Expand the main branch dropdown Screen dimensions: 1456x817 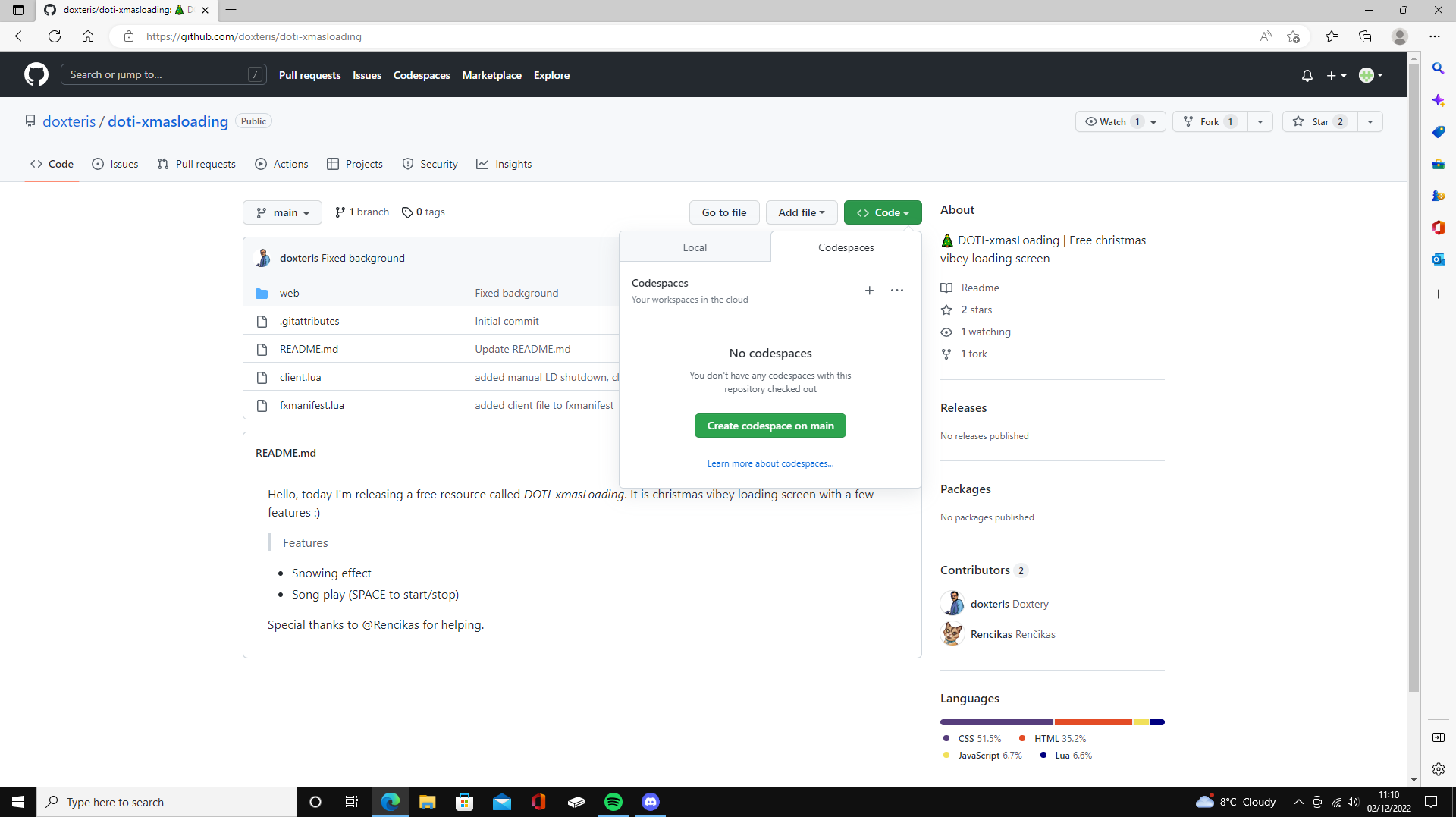[x=282, y=212]
